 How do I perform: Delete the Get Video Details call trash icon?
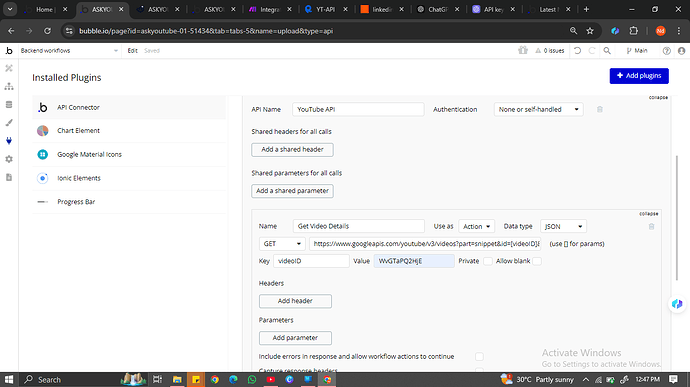[x=651, y=226]
